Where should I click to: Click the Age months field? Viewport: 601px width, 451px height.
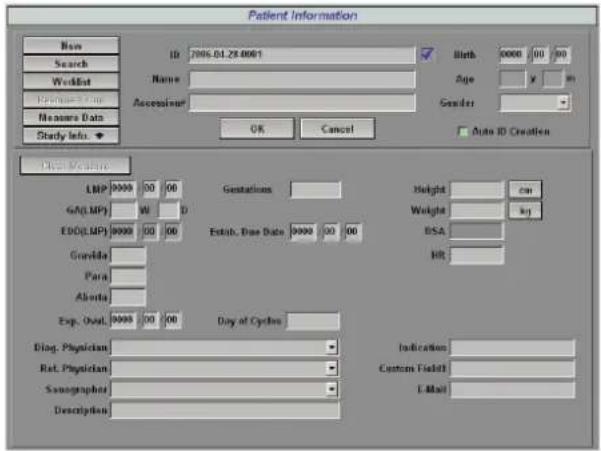click(553, 79)
